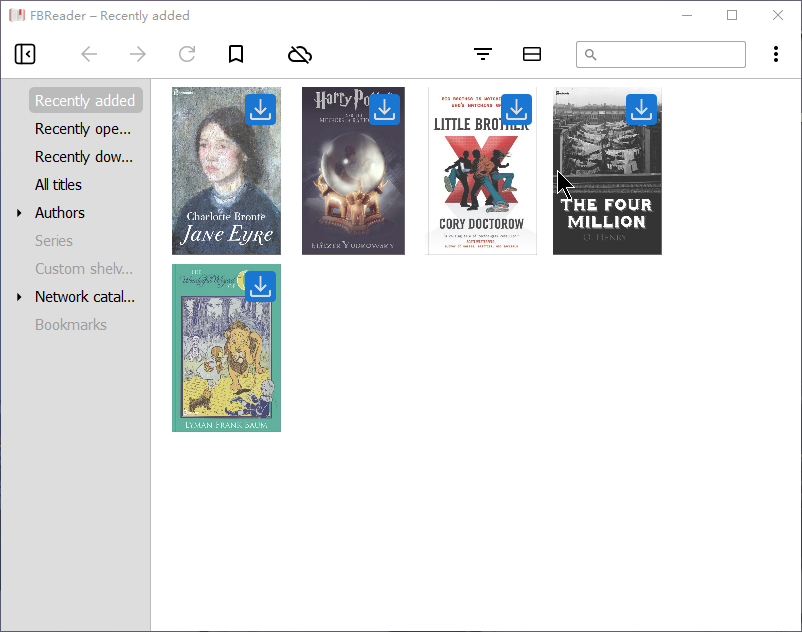The width and height of the screenshot is (802, 632).
Task: Click the FBReader app icon in title bar
Action: pos(16,16)
